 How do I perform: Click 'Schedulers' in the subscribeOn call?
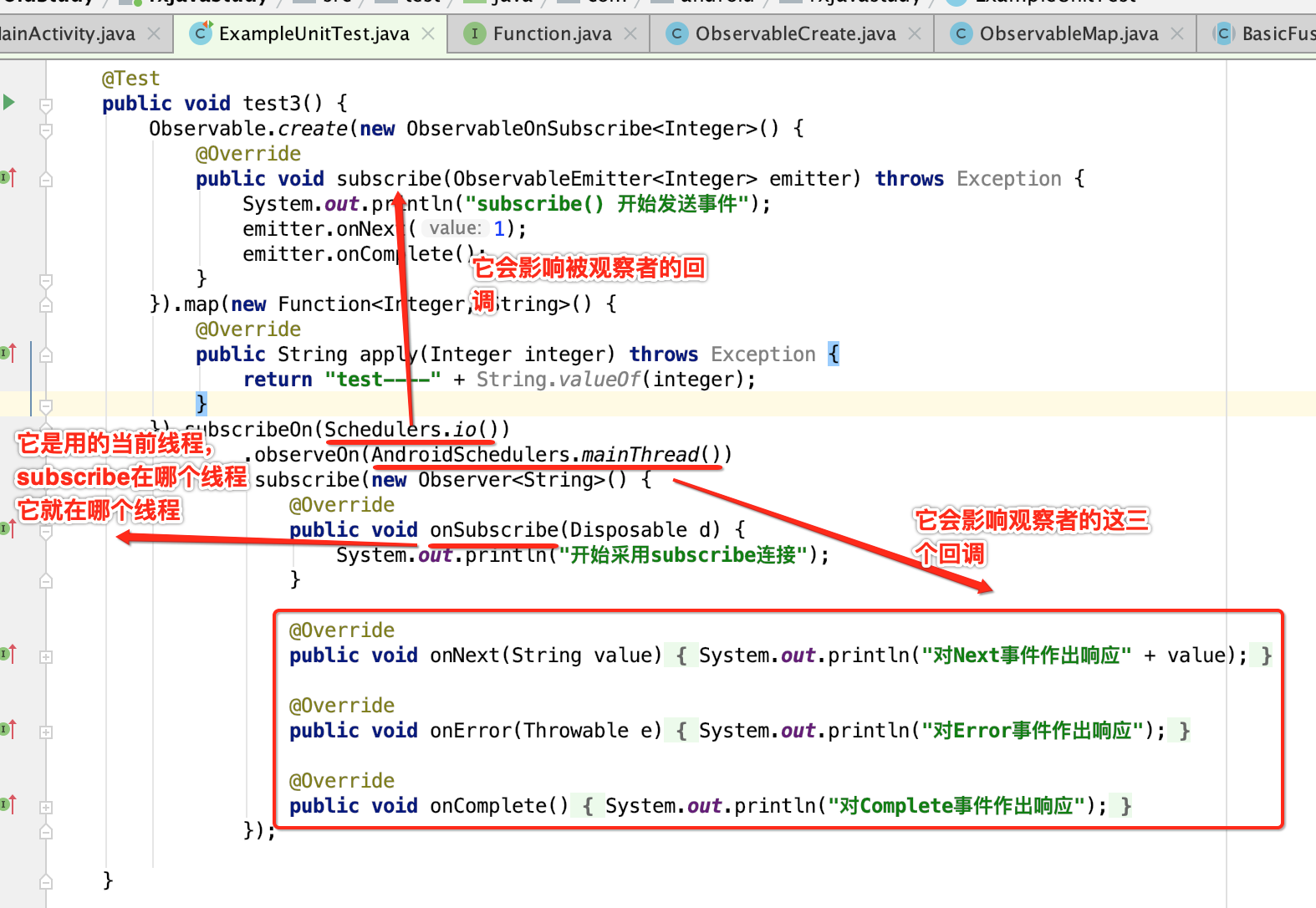coord(383,430)
